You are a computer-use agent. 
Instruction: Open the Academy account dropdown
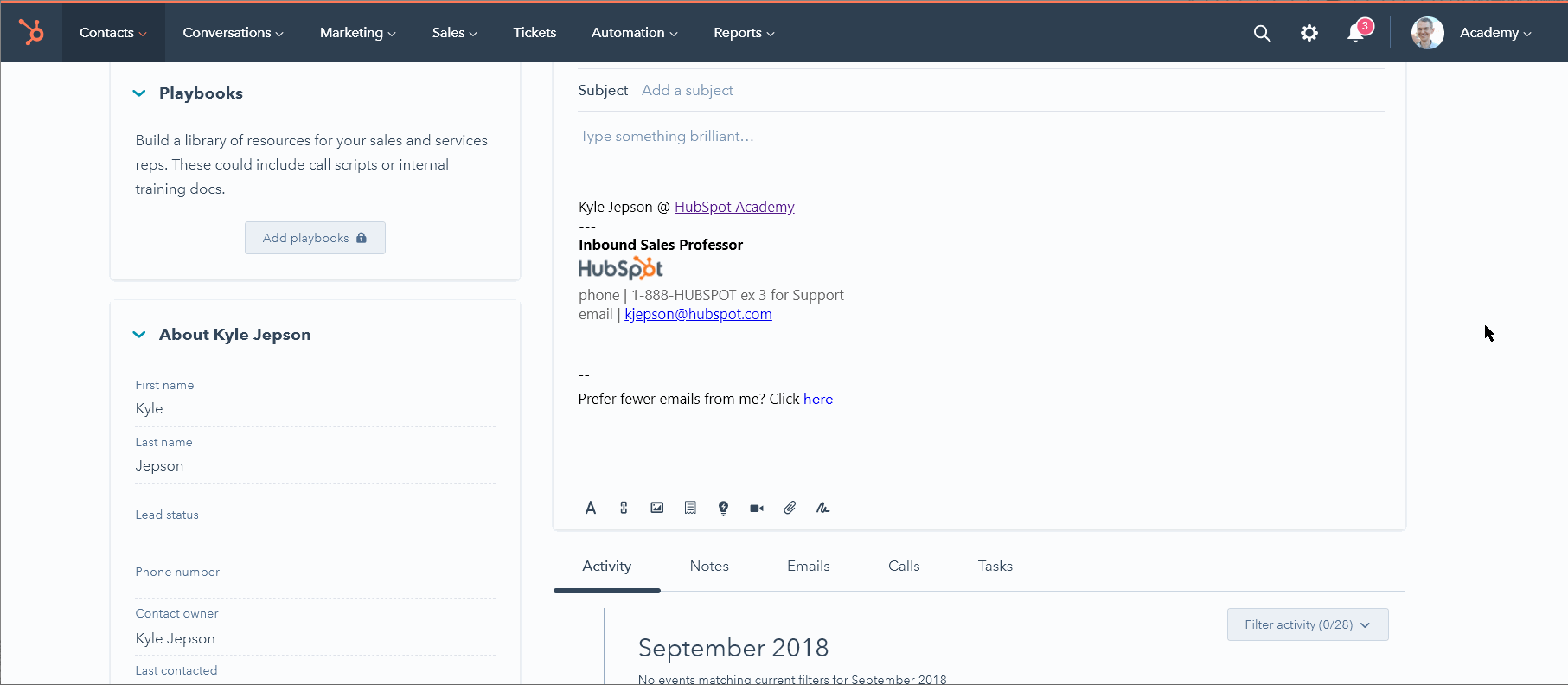pyautogui.click(x=1495, y=33)
